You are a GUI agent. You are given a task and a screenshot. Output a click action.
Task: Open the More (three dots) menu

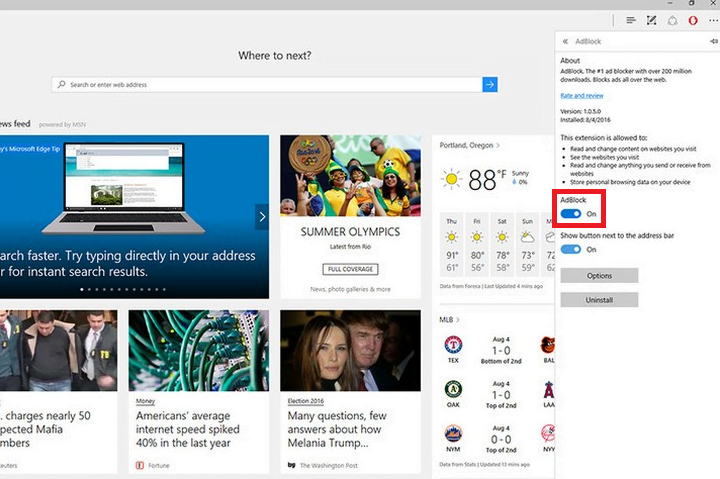coord(714,20)
